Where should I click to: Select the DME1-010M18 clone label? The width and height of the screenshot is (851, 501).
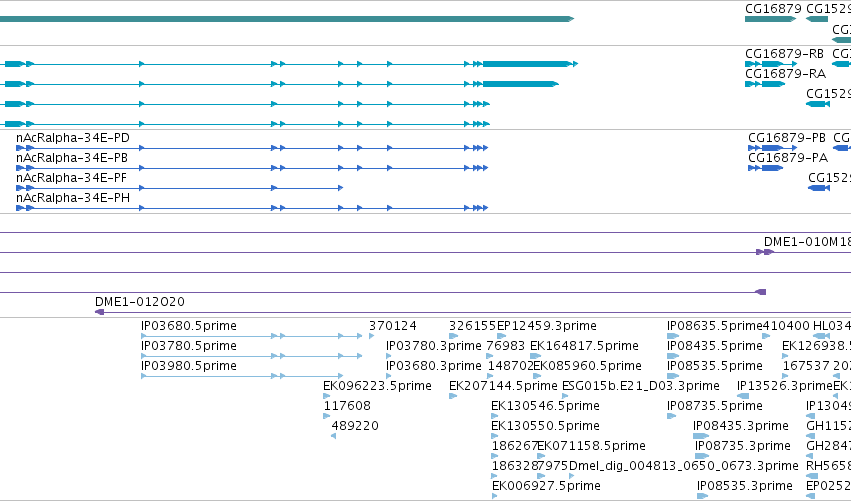(x=807, y=242)
